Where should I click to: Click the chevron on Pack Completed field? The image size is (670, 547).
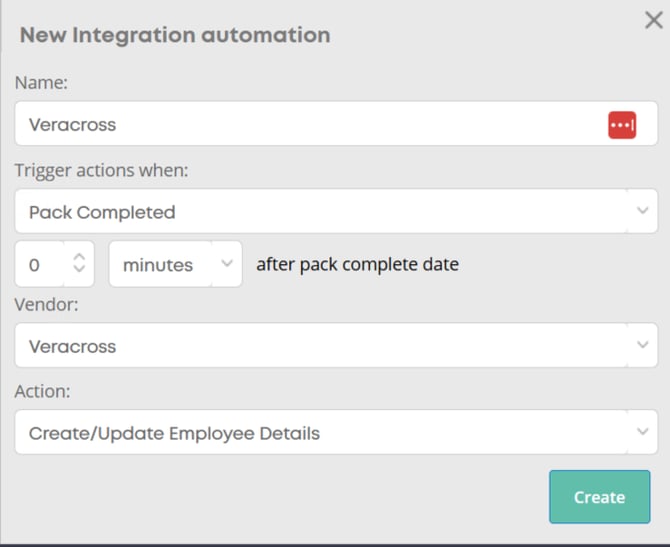643,211
